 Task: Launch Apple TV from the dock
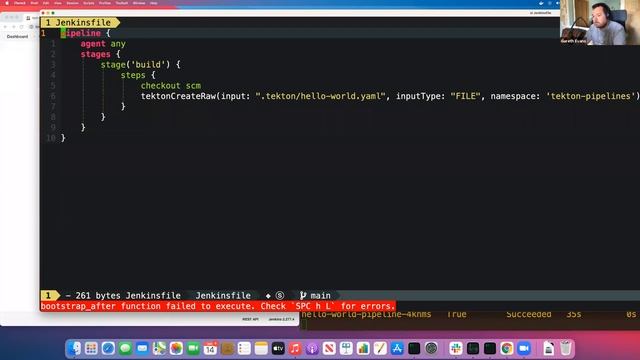278,349
